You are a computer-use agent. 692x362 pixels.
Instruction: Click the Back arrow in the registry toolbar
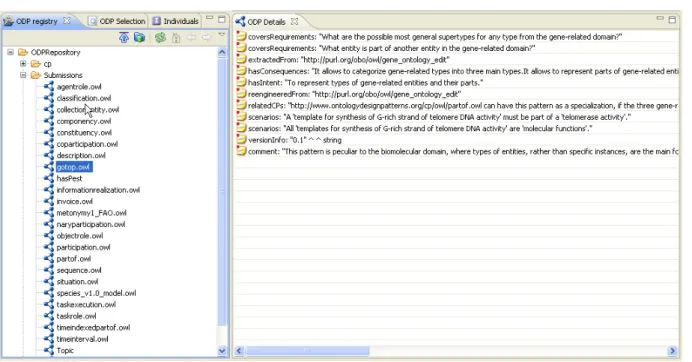point(192,38)
